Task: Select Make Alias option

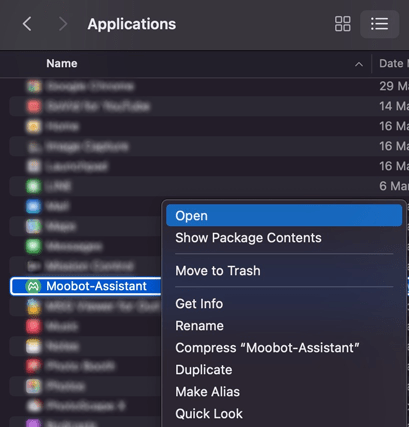Action: coord(207,392)
